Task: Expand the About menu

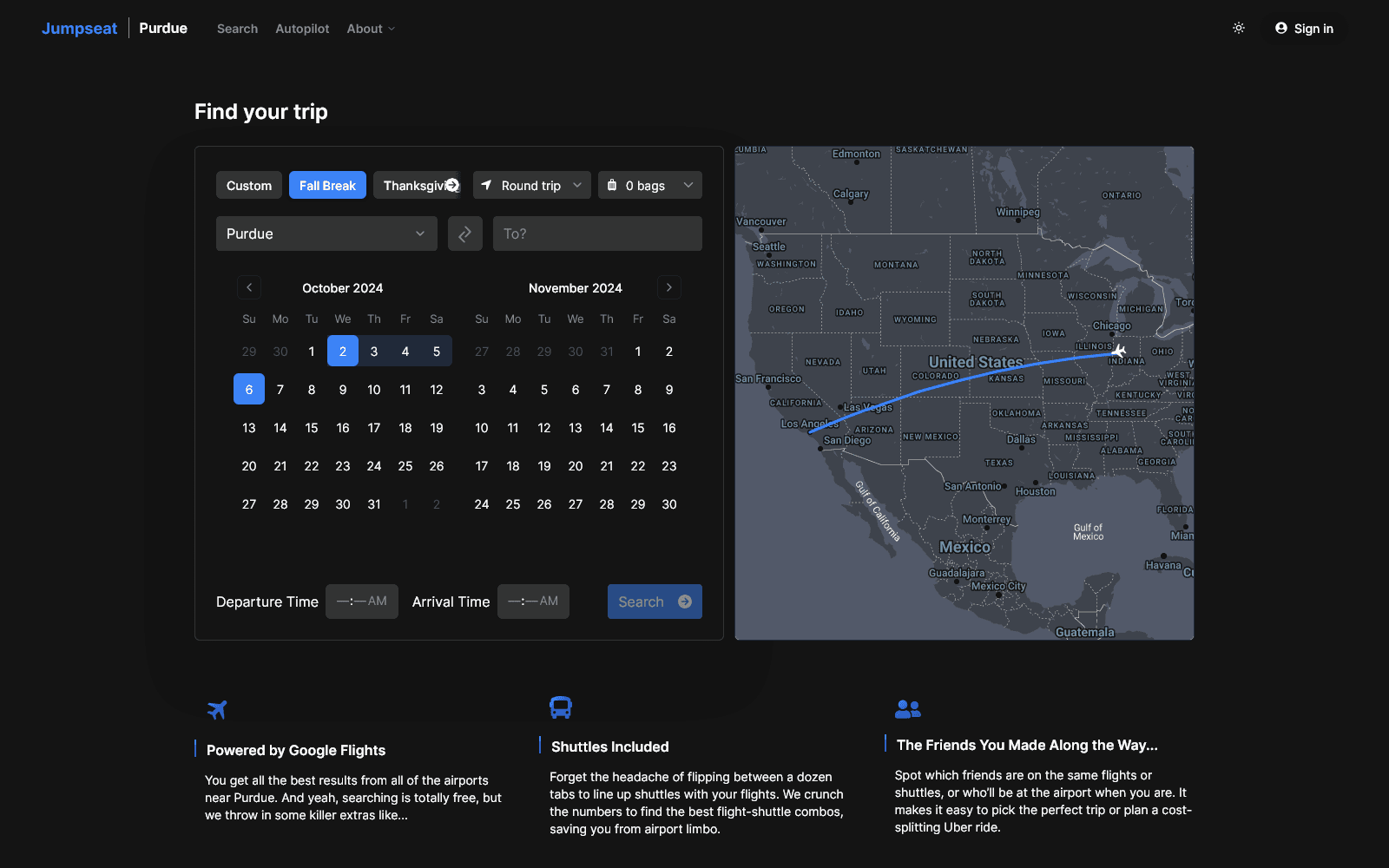Action: coord(371,29)
